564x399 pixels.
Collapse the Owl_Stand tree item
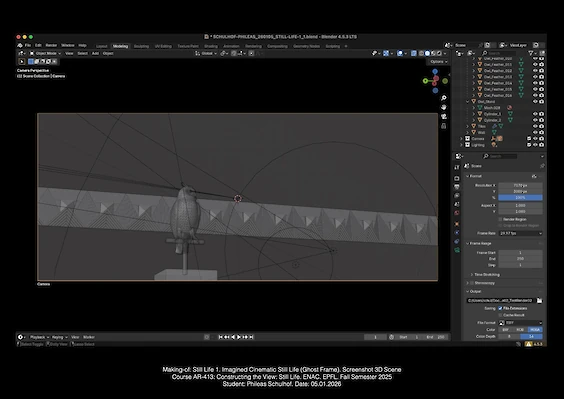pyautogui.click(x=468, y=101)
